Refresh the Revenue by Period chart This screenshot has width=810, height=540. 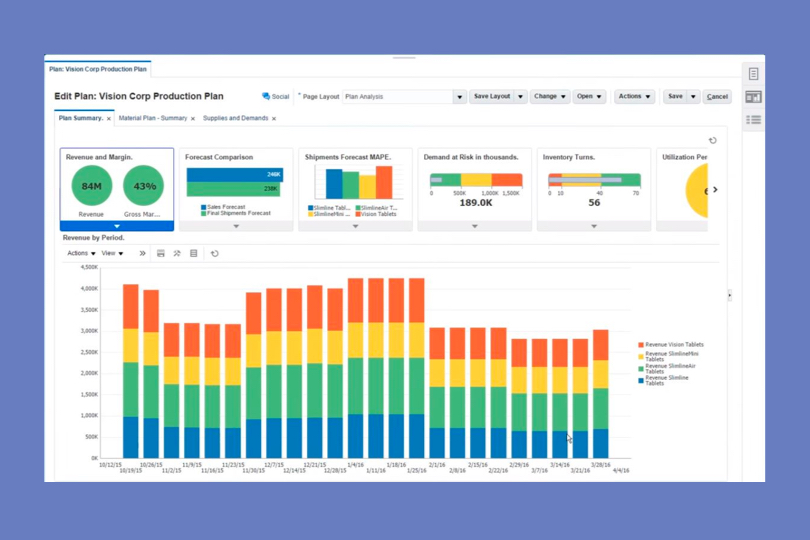pos(215,253)
